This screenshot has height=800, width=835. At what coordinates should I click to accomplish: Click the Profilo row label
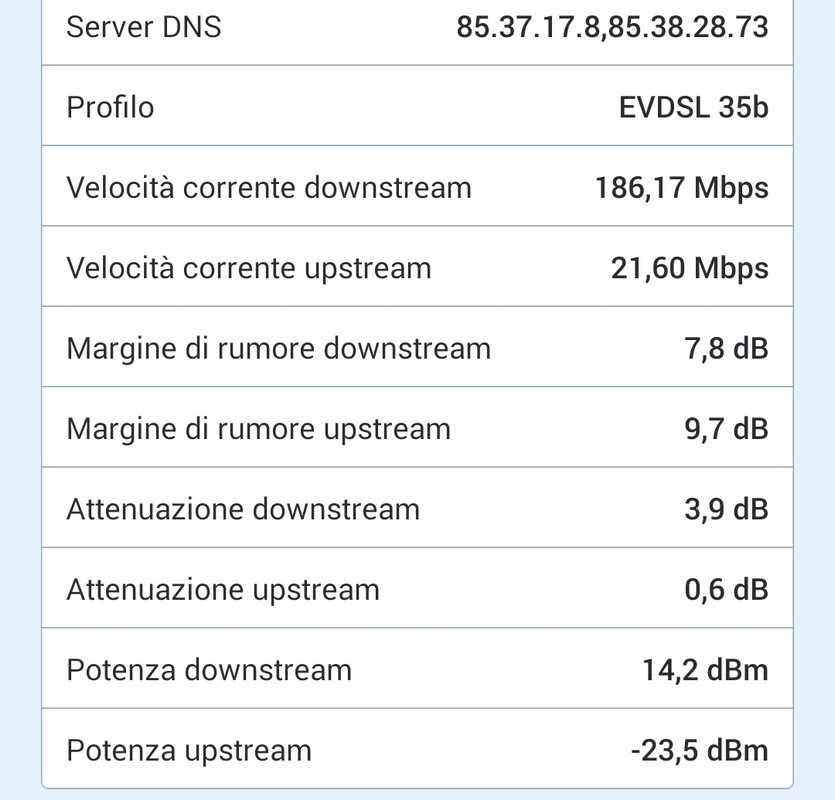coord(110,107)
